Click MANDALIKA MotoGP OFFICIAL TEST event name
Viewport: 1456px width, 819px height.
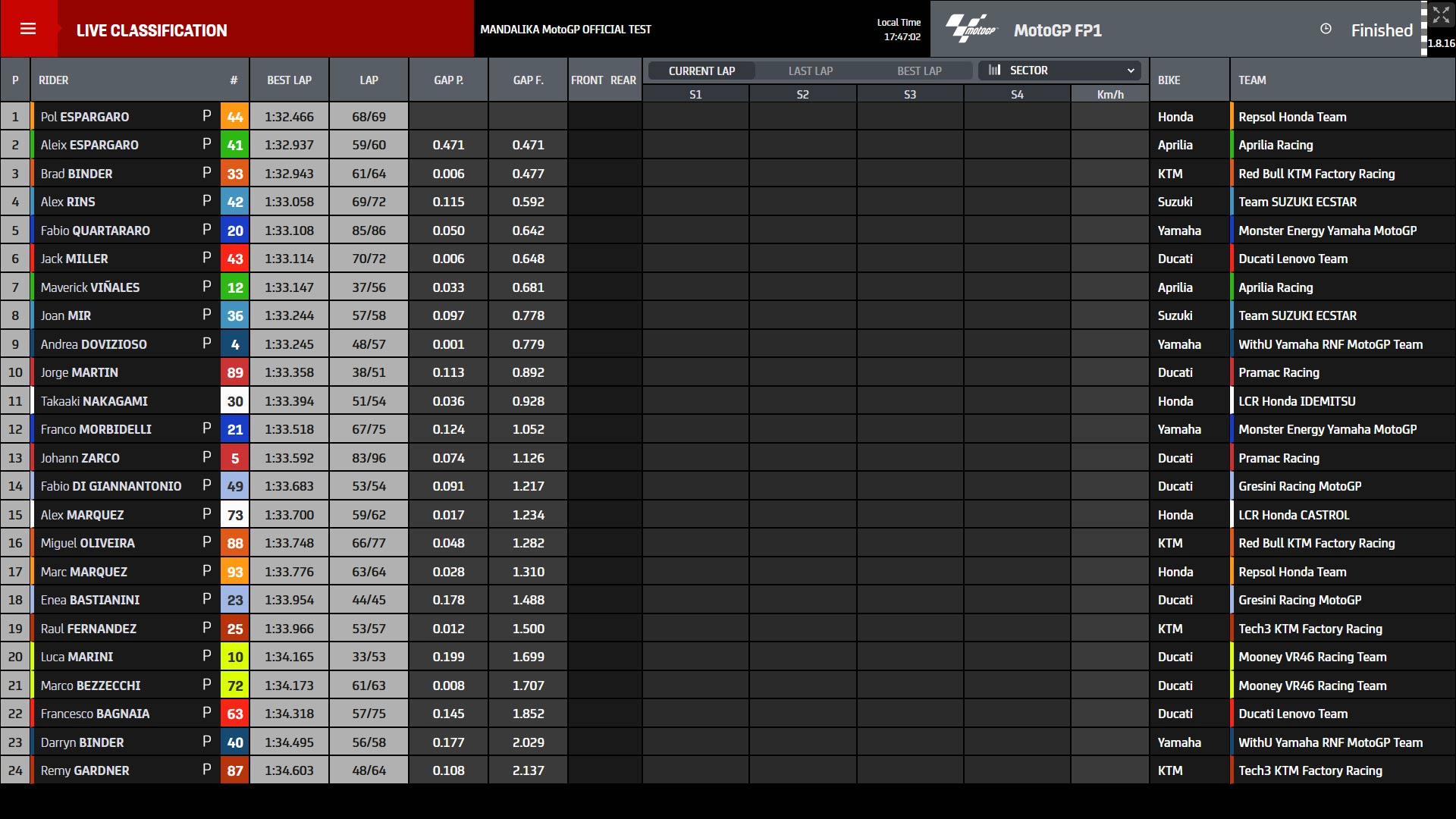566,29
